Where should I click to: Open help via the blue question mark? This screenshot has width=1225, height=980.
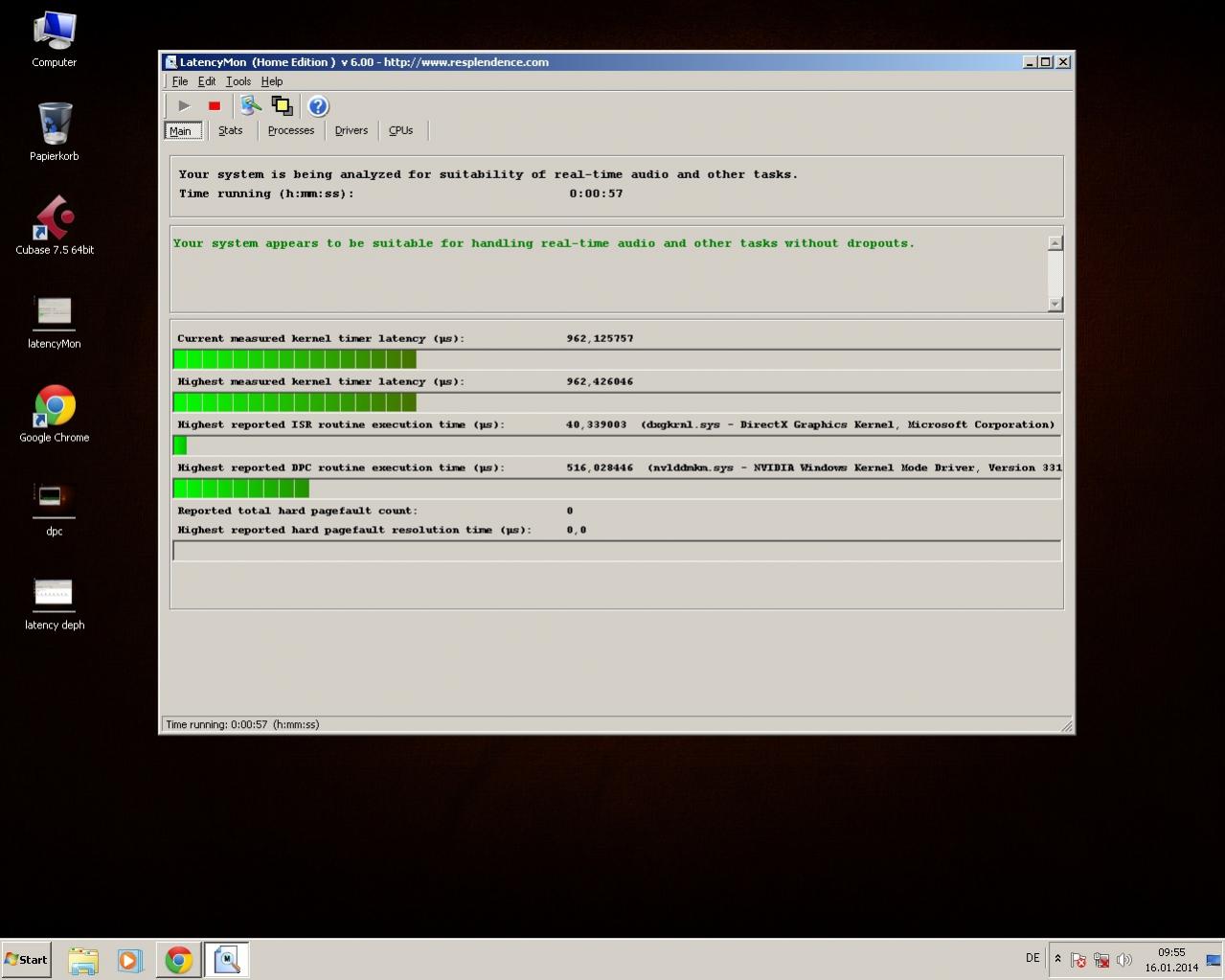point(318,106)
